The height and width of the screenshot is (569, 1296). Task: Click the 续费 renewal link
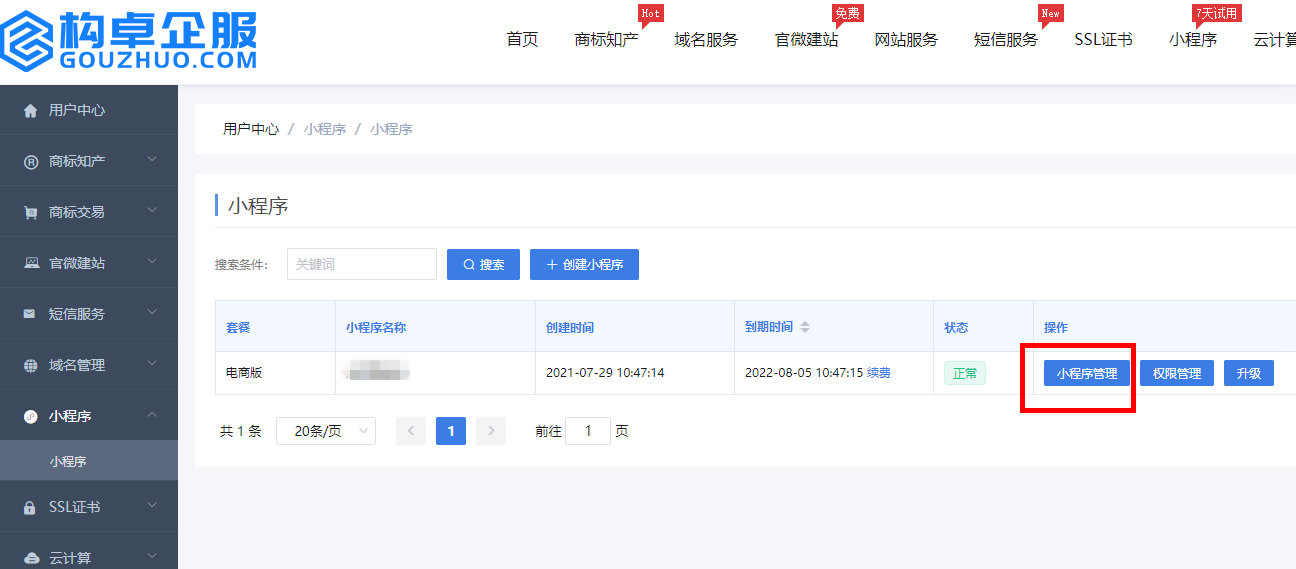879,373
